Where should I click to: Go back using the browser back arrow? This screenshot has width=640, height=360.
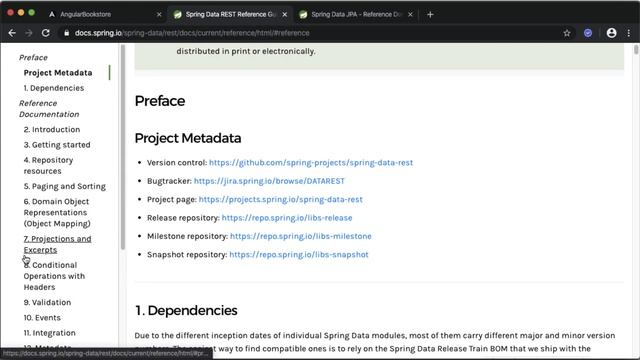coord(12,33)
